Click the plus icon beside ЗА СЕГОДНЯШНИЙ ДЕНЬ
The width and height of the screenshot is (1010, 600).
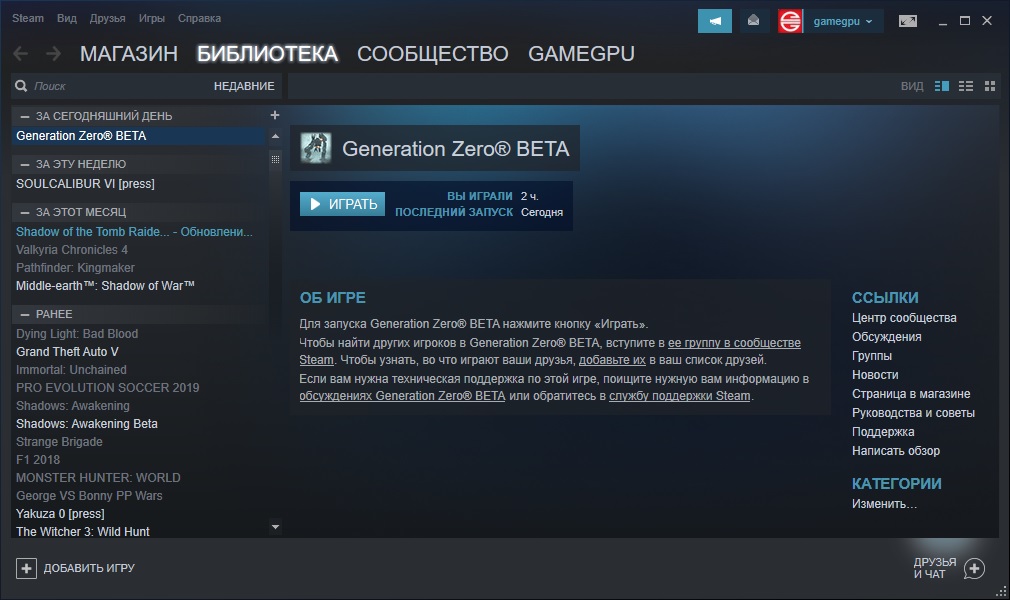(x=274, y=115)
